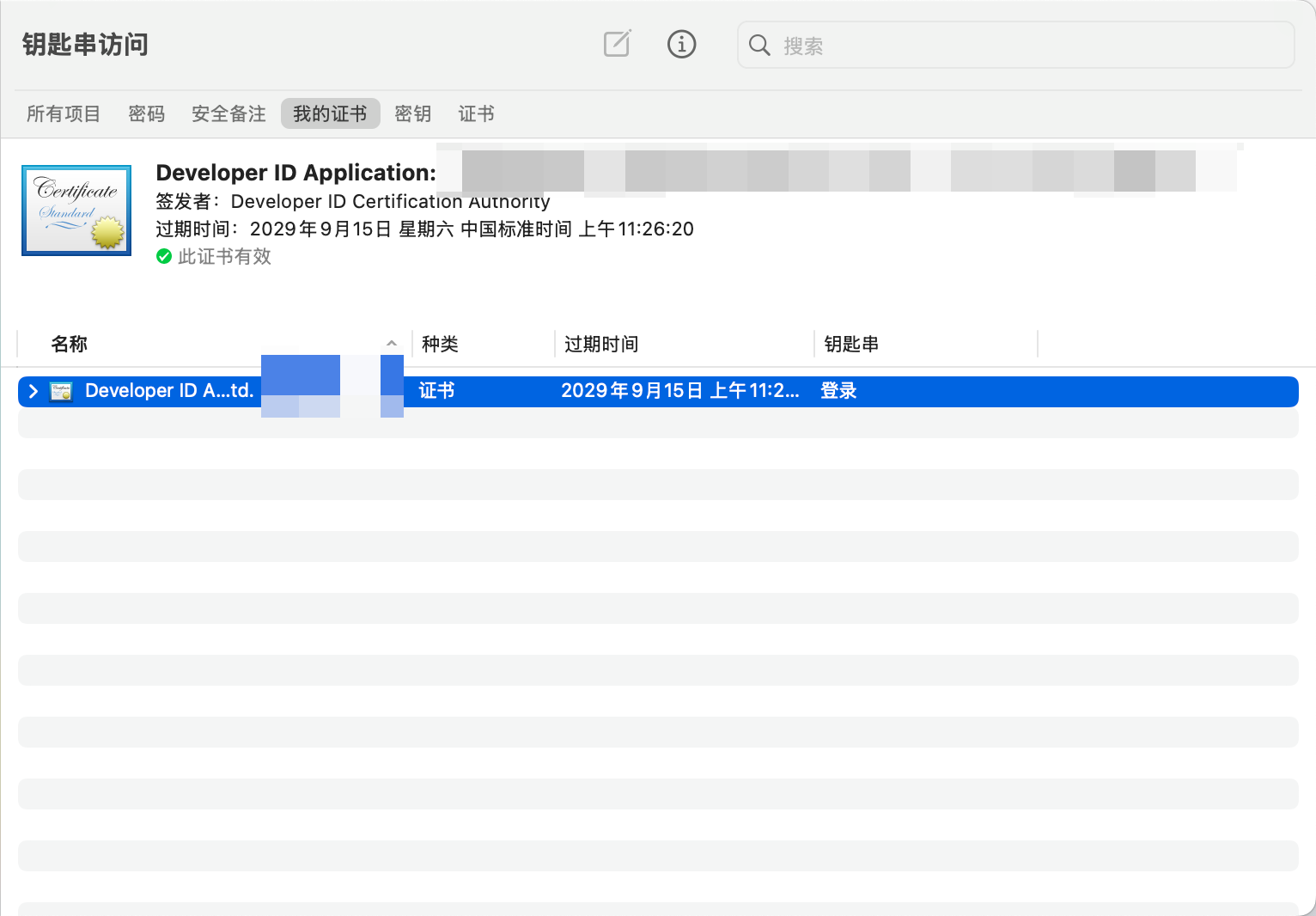Click the 登录 keychain cell

838,392
